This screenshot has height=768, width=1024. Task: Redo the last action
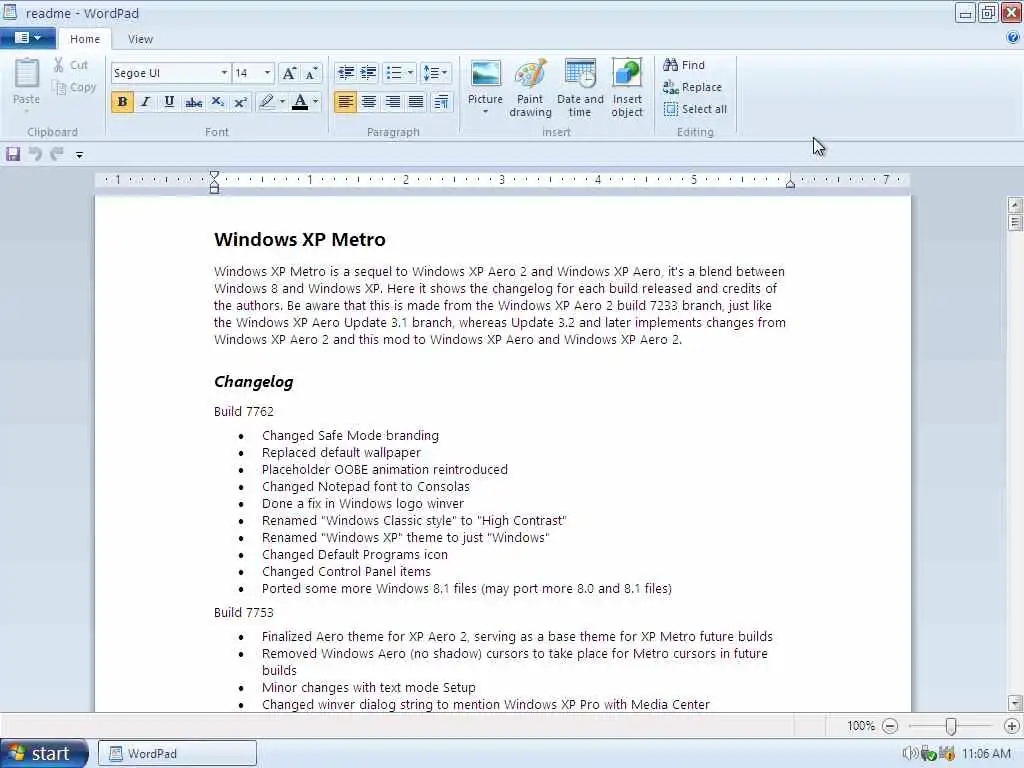click(57, 154)
